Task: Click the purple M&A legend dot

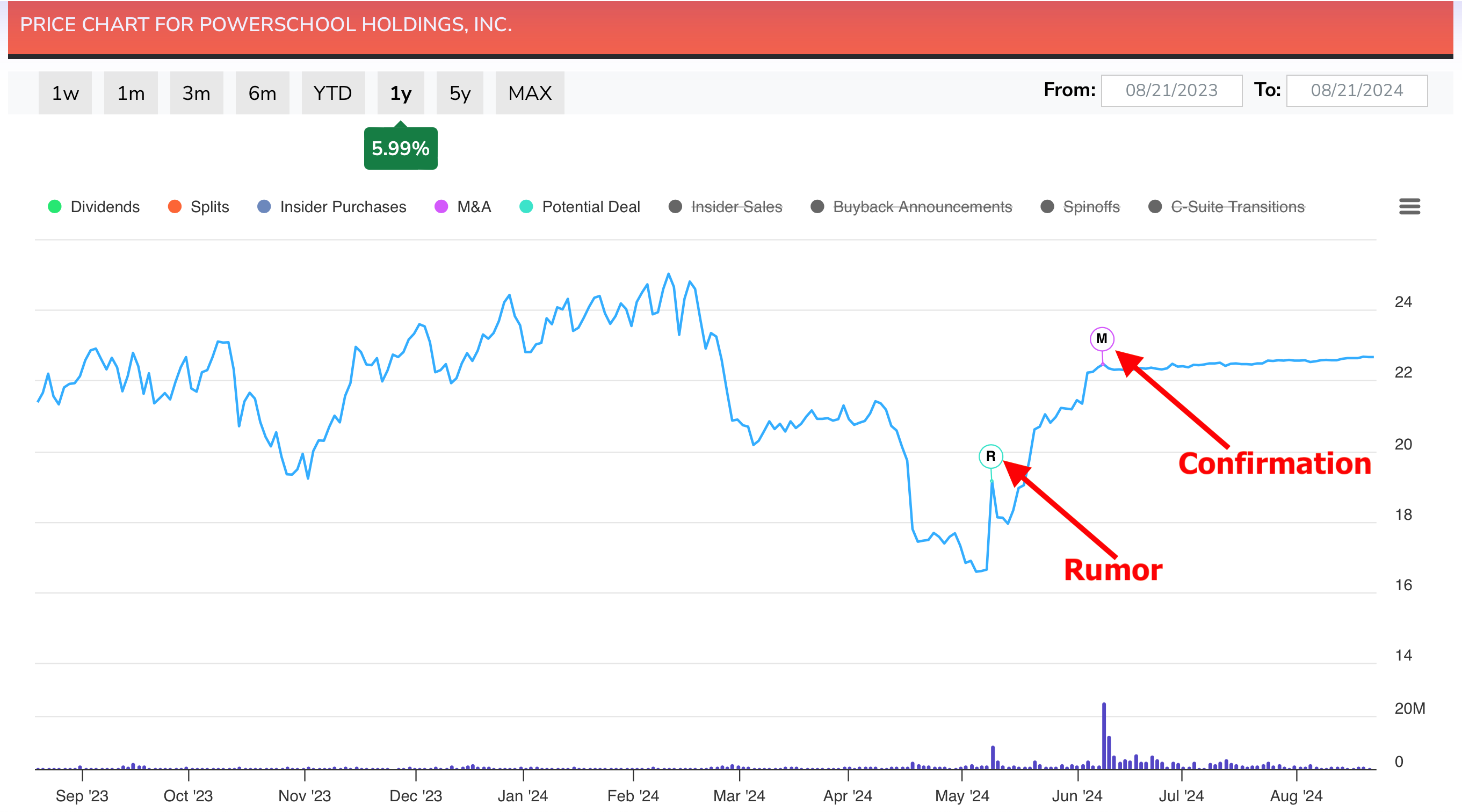Action: [441, 207]
